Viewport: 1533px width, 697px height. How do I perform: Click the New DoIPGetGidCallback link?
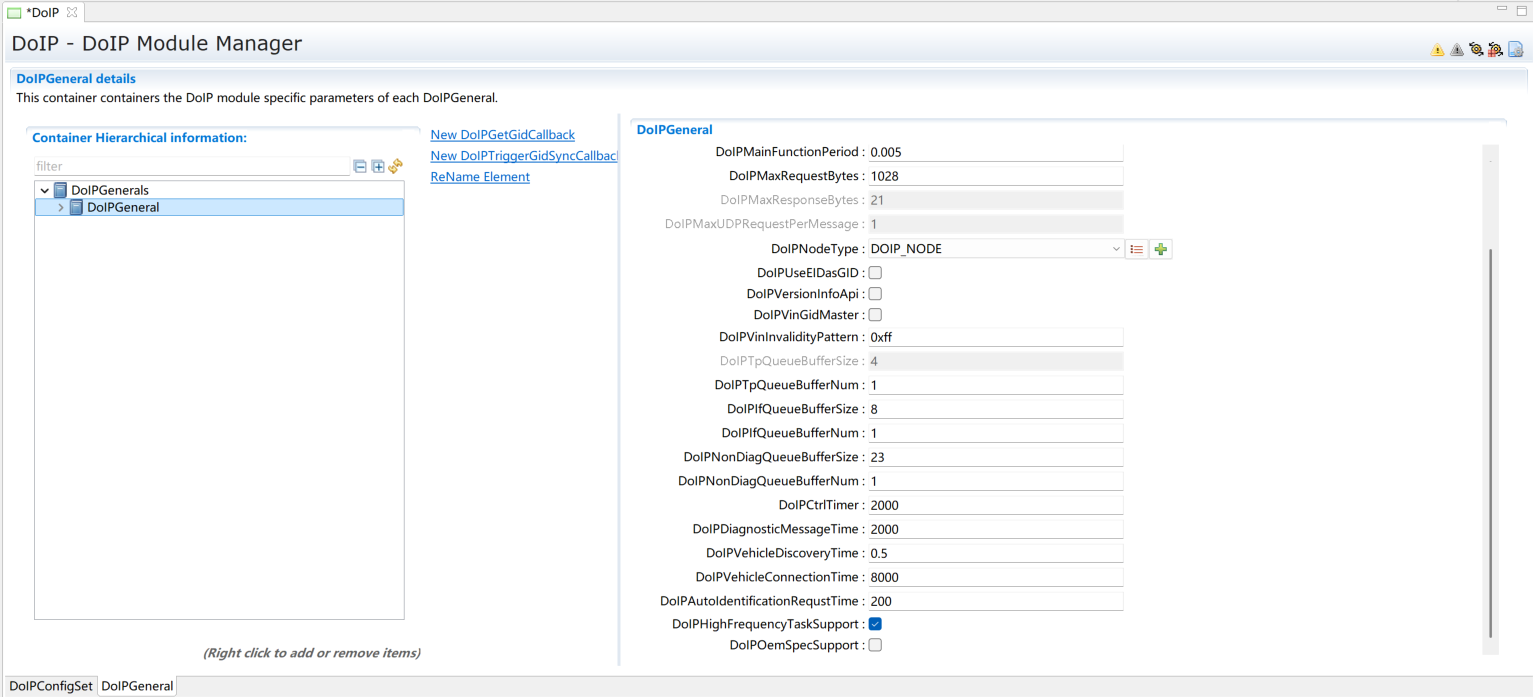(x=502, y=135)
